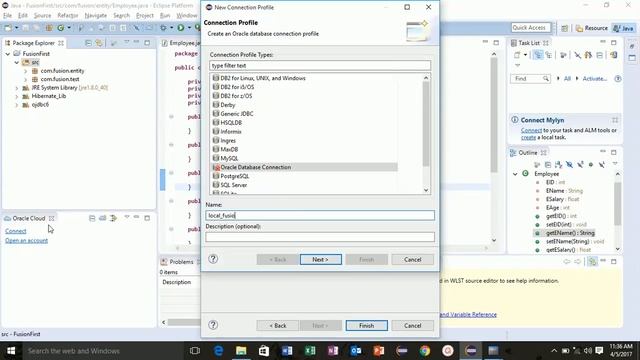Click the type filter text field
Viewport: 640px width, 360px height.
coord(320,65)
